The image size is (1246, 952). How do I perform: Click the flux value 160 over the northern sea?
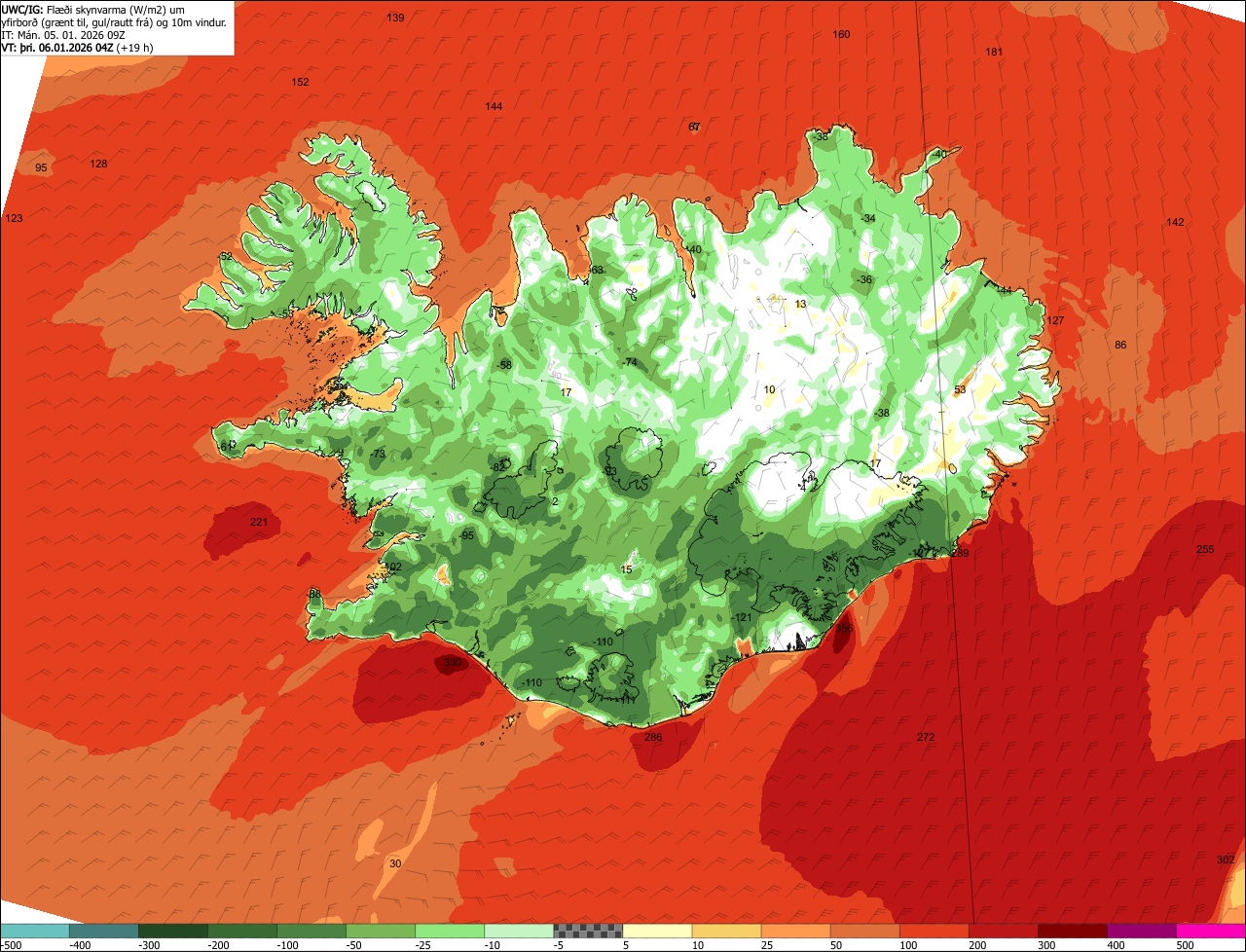tap(841, 34)
